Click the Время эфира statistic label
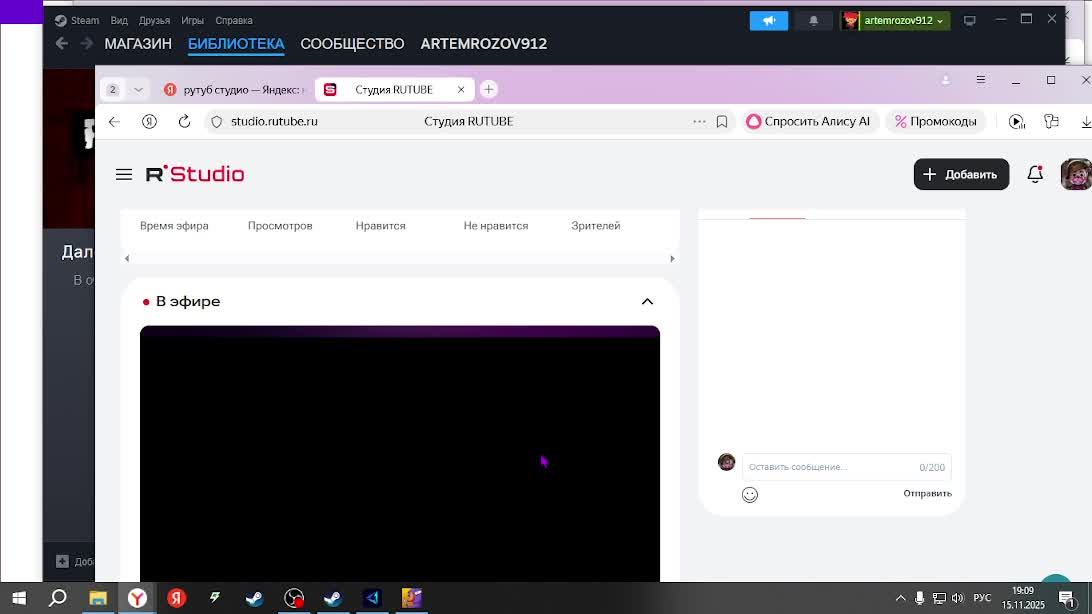 pyautogui.click(x=174, y=226)
